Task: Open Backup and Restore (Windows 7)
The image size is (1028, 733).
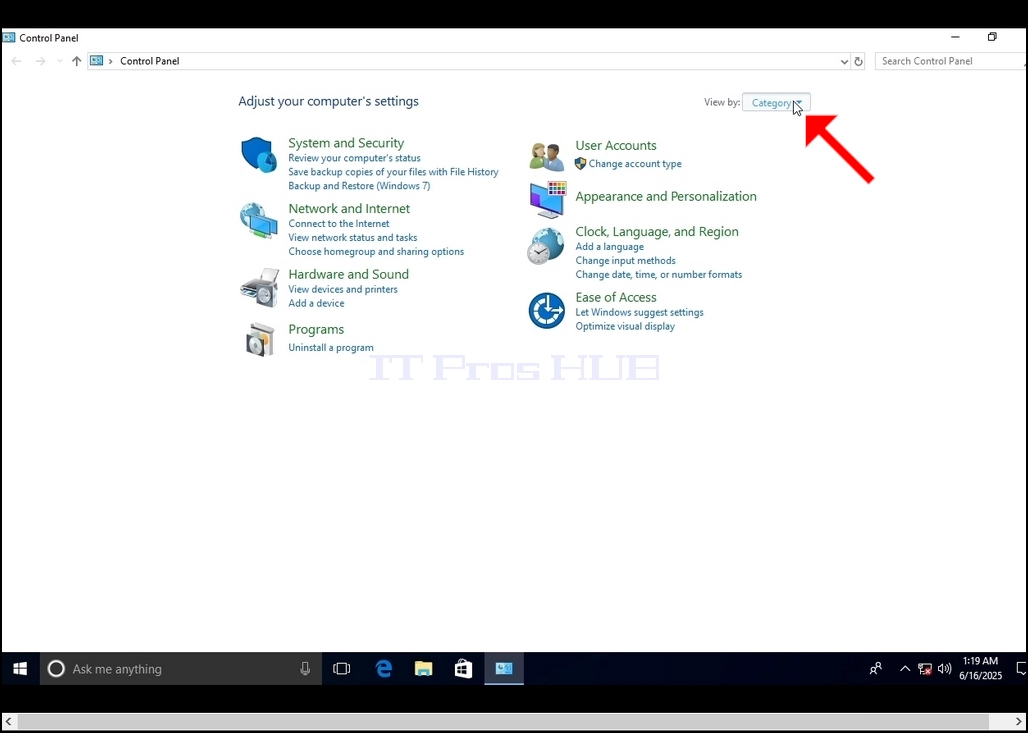Action: (x=359, y=186)
